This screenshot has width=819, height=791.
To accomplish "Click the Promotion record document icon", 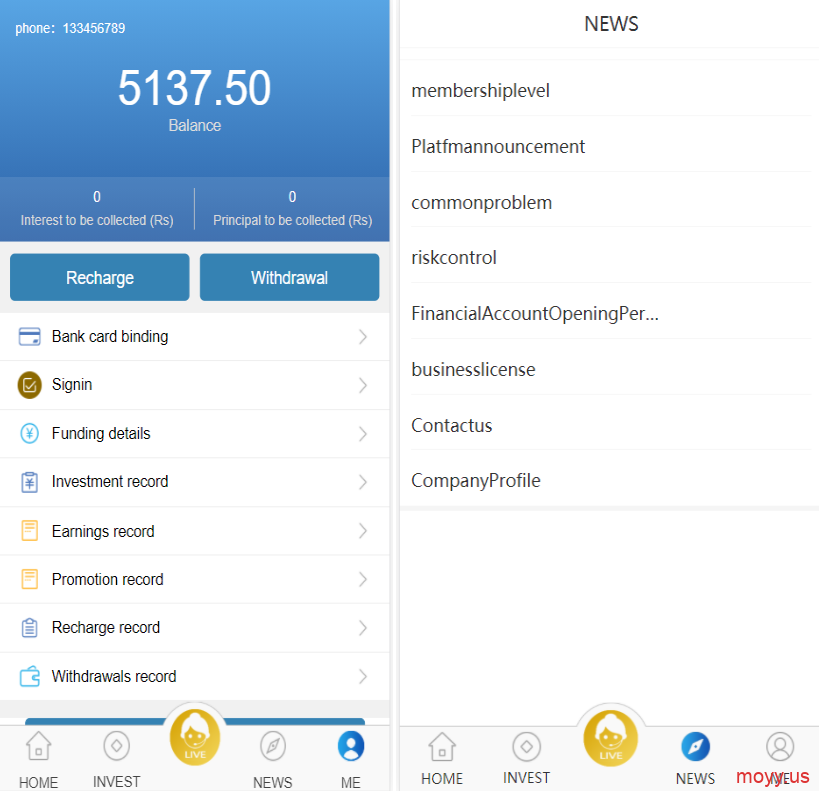I will pyautogui.click(x=30, y=579).
